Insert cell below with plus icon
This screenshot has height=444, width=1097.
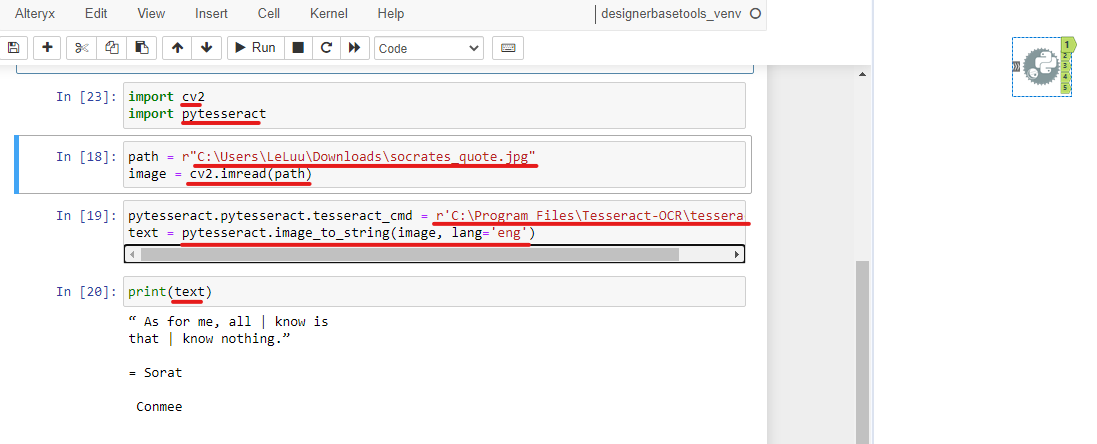48,48
